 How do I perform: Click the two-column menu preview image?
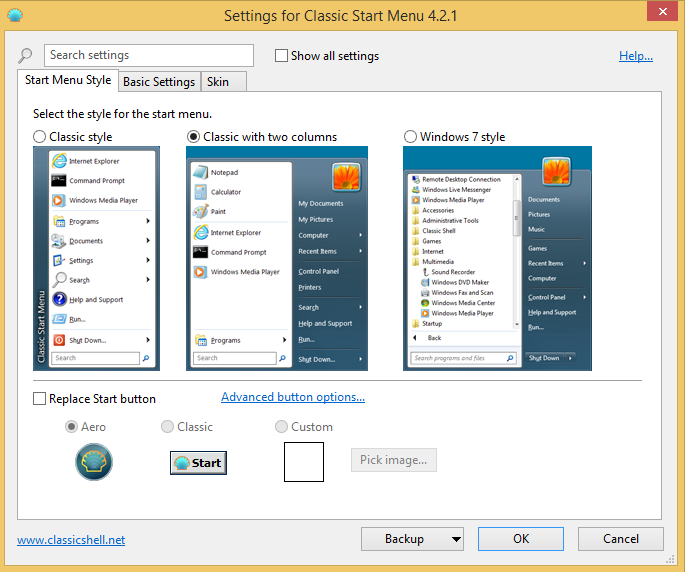pyautogui.click(x=277, y=259)
